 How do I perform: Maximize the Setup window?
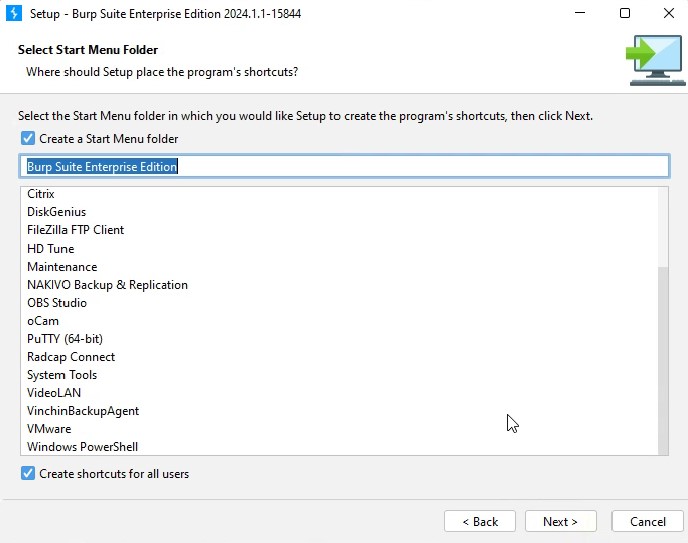point(625,13)
